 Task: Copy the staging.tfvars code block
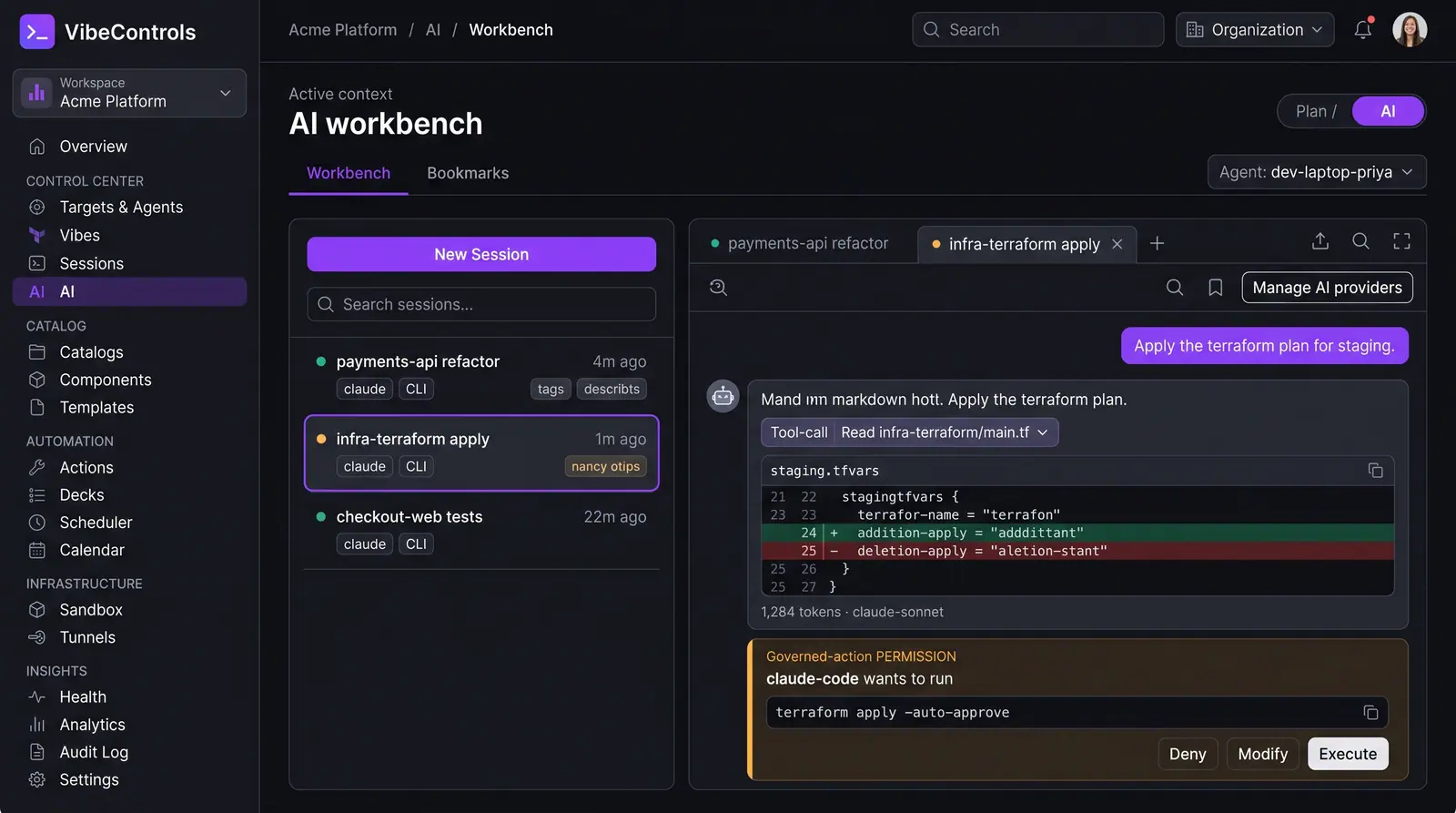pyautogui.click(x=1375, y=471)
